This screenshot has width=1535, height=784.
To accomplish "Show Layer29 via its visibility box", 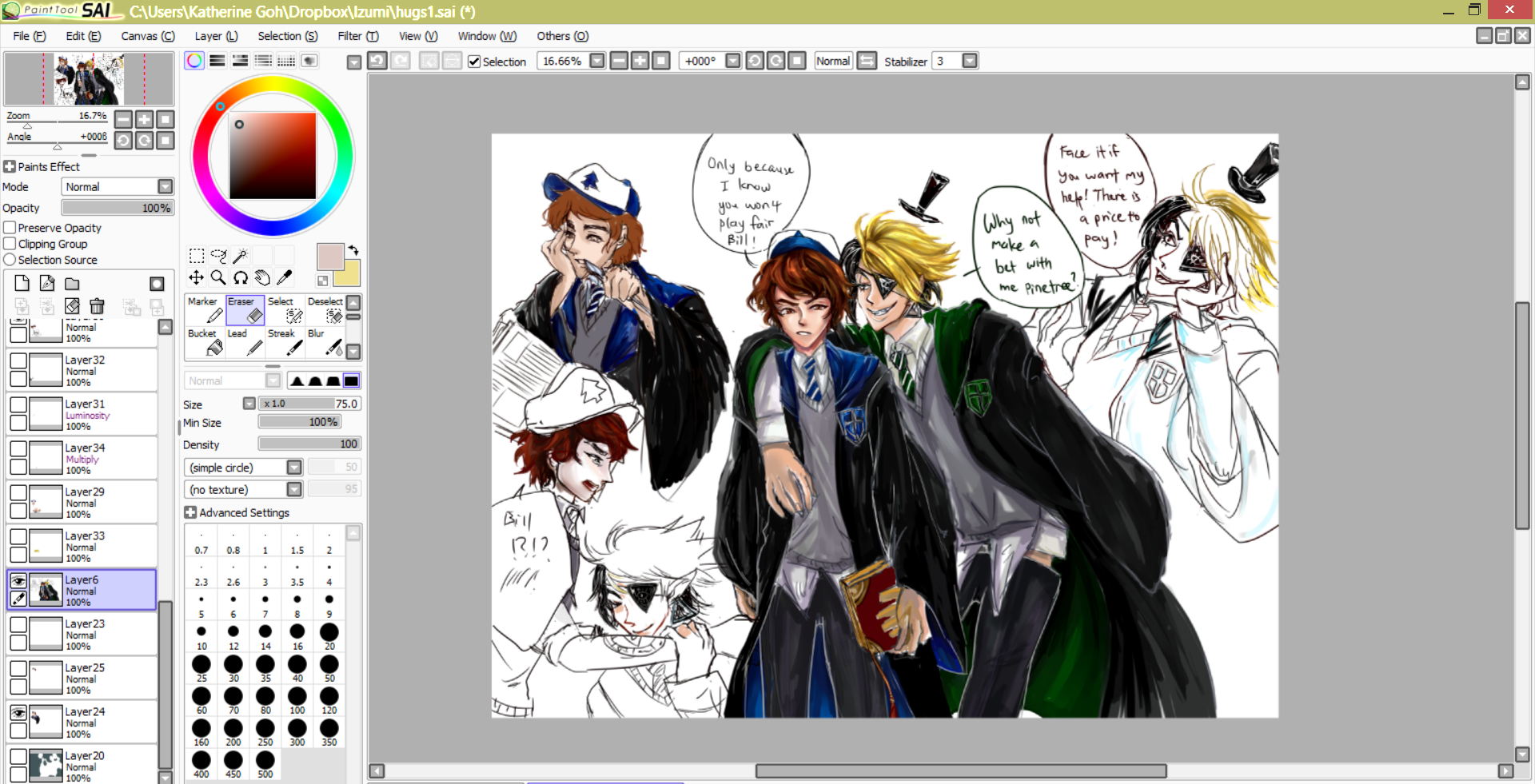I will pyautogui.click(x=18, y=493).
